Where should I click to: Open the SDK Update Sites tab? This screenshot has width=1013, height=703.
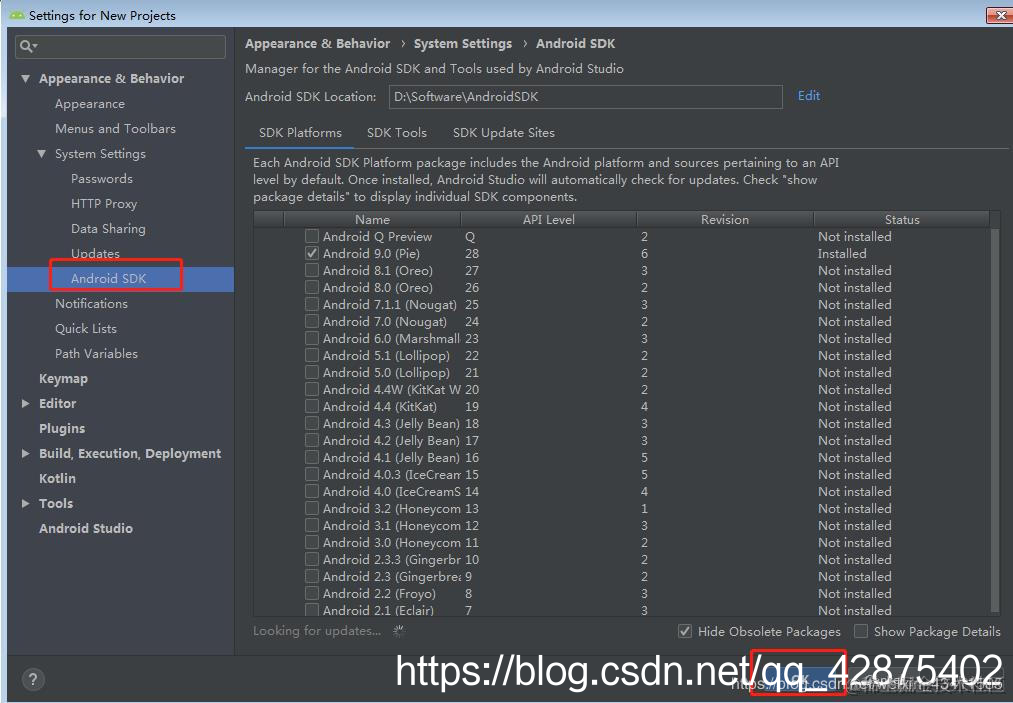click(504, 133)
